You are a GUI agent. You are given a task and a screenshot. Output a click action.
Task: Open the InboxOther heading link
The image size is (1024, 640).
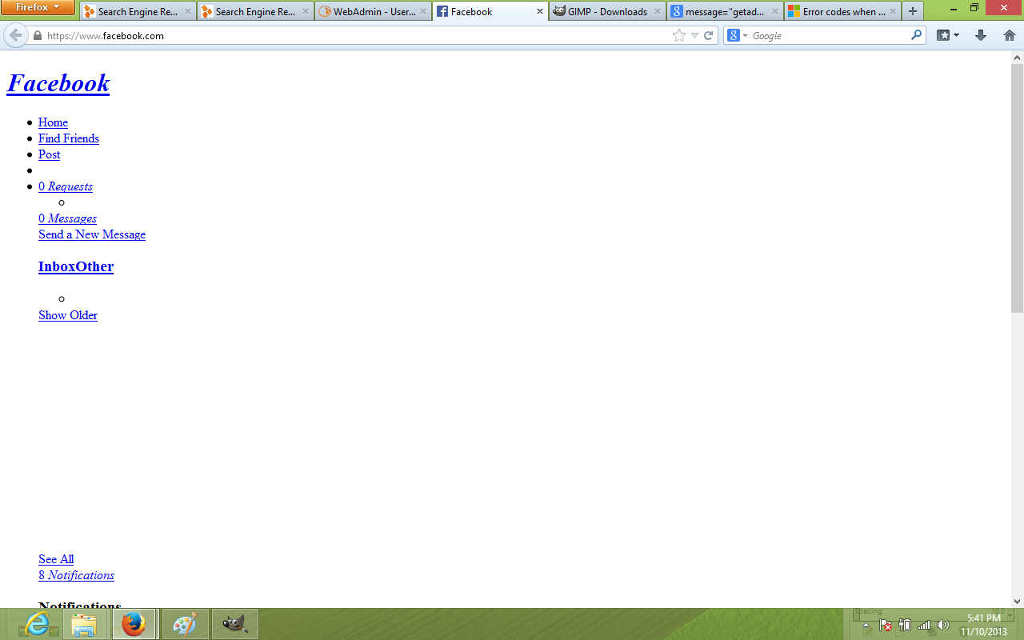[76, 266]
